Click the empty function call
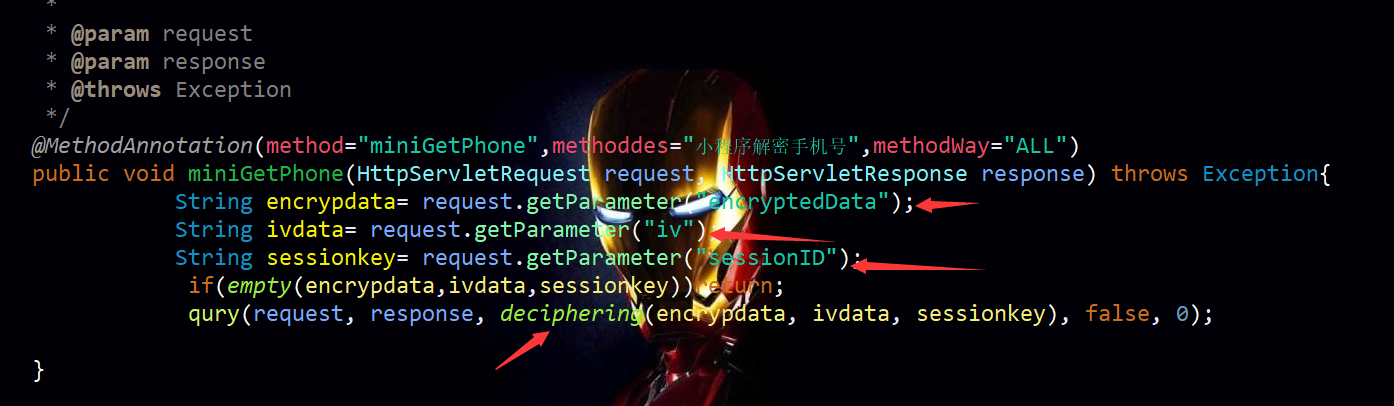 (259, 286)
